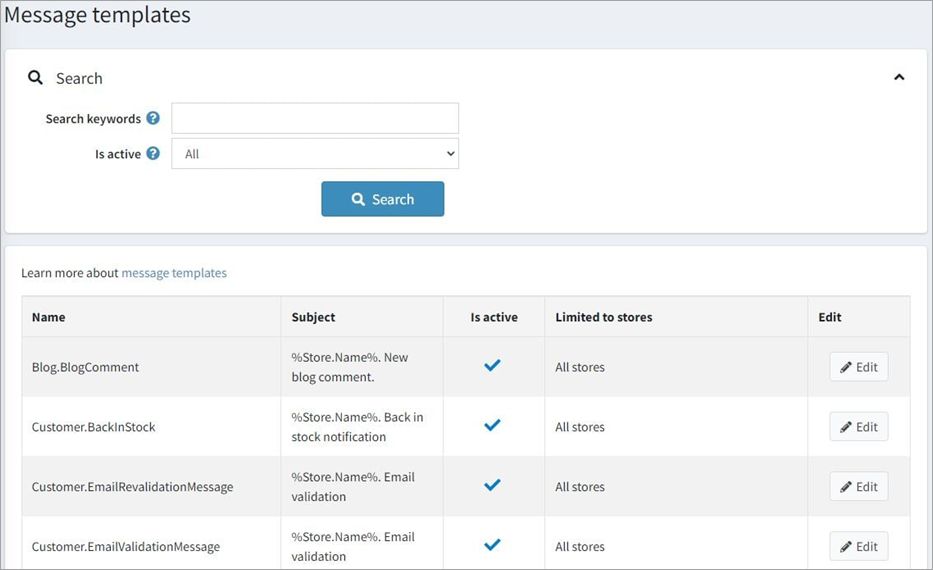This screenshot has width=933, height=570.
Task: Click the Subject column header
Action: click(313, 317)
